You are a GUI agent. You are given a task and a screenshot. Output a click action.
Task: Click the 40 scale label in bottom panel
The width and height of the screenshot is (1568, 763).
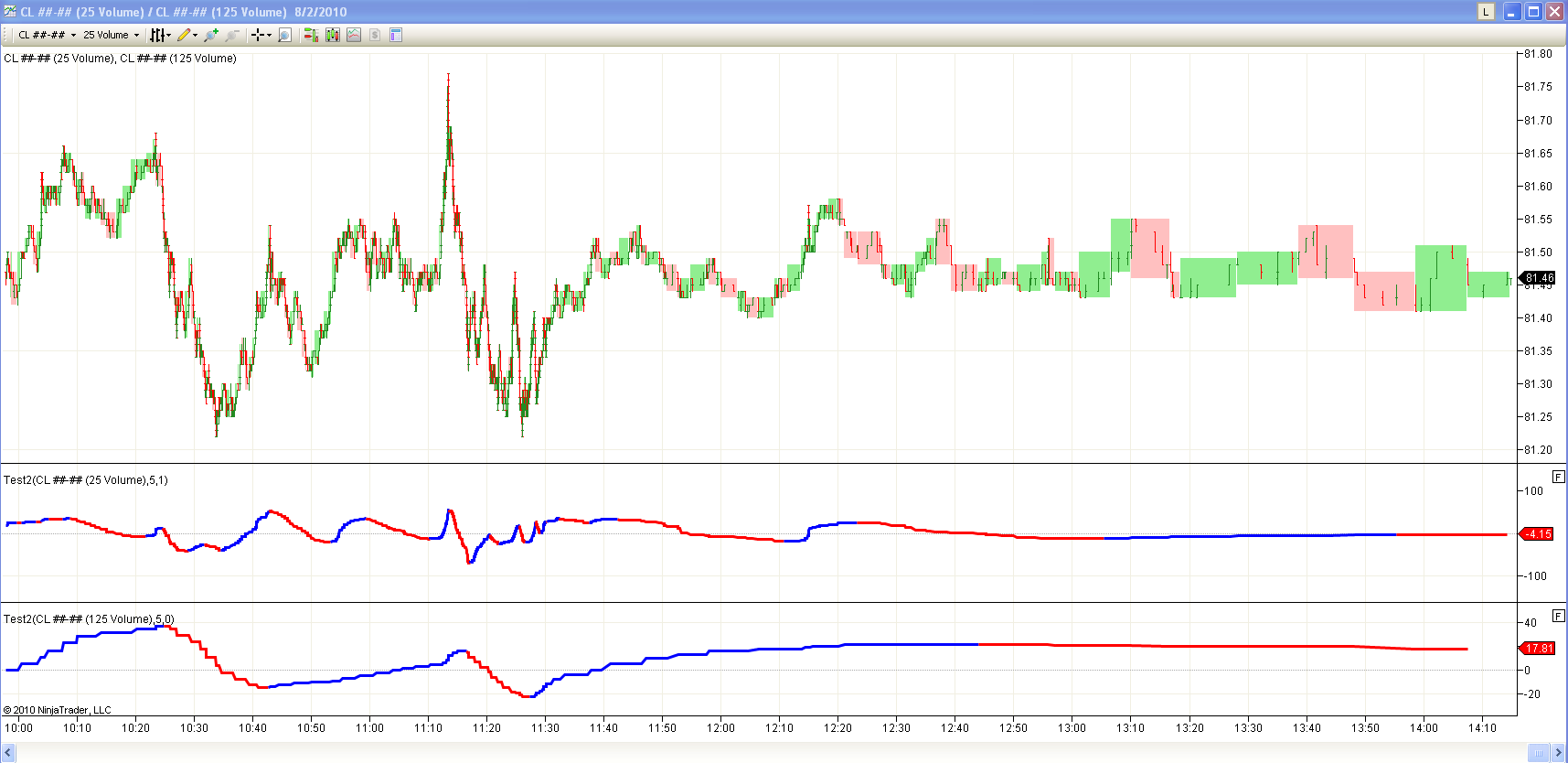click(1530, 623)
